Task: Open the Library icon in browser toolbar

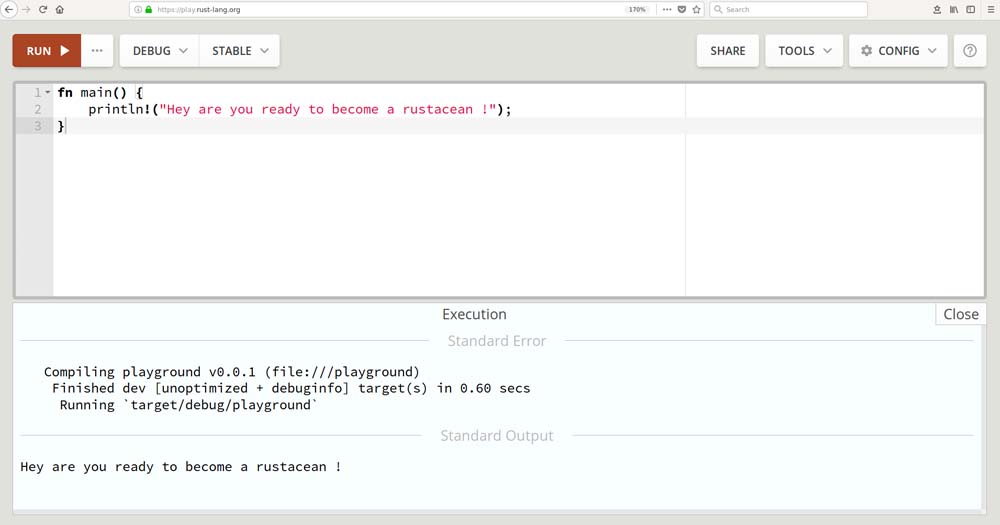Action: click(x=953, y=10)
